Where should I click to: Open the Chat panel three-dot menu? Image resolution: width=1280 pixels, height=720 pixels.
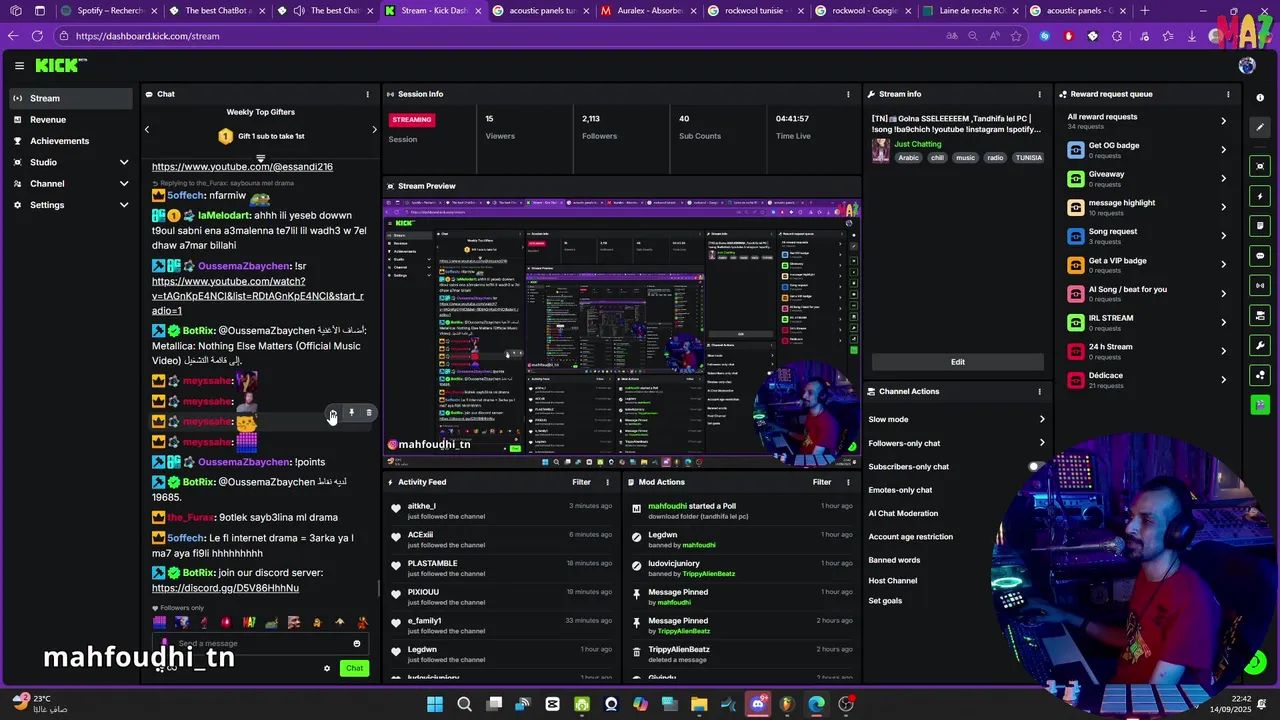point(367,94)
